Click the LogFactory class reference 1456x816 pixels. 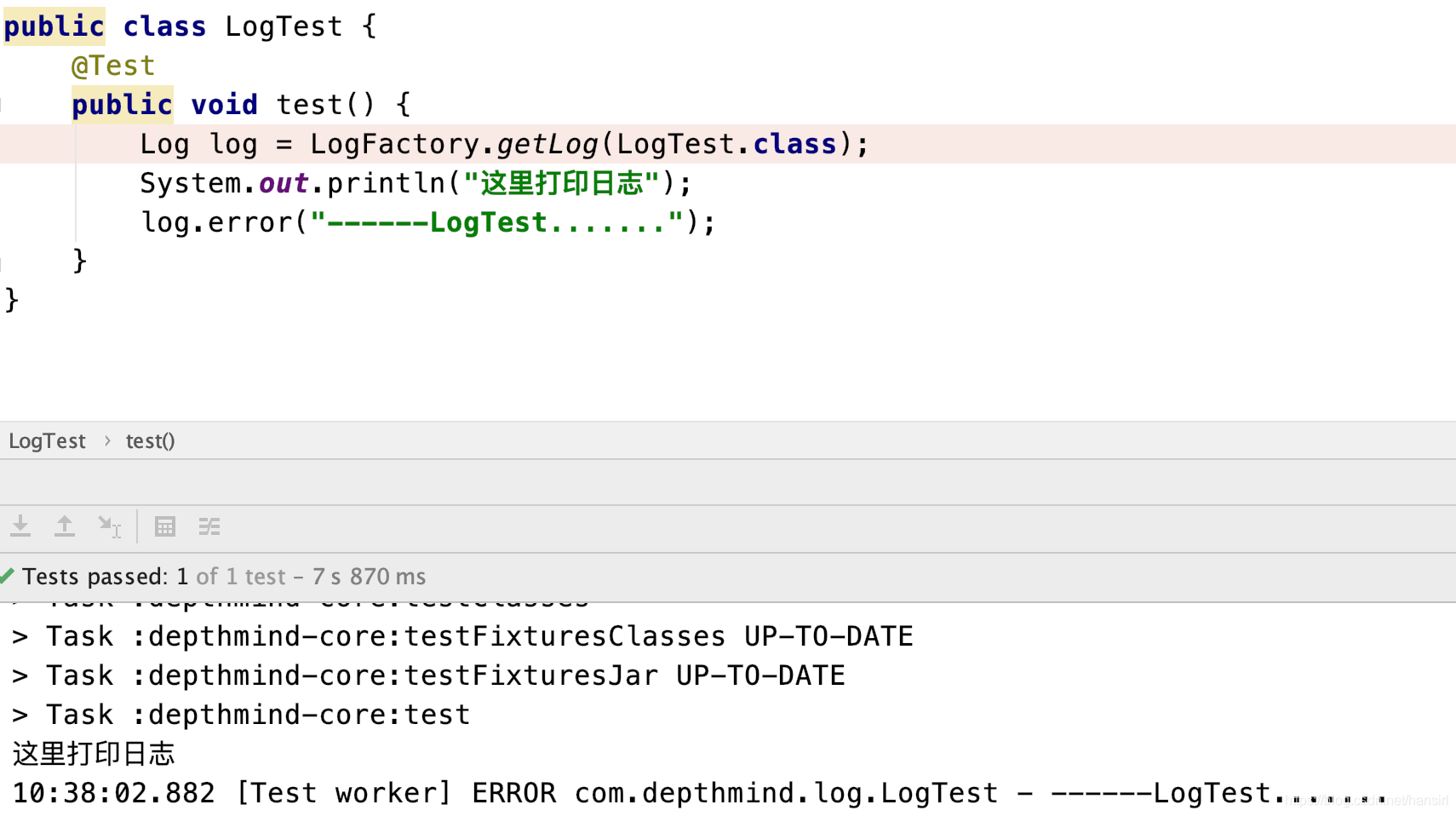click(394, 144)
